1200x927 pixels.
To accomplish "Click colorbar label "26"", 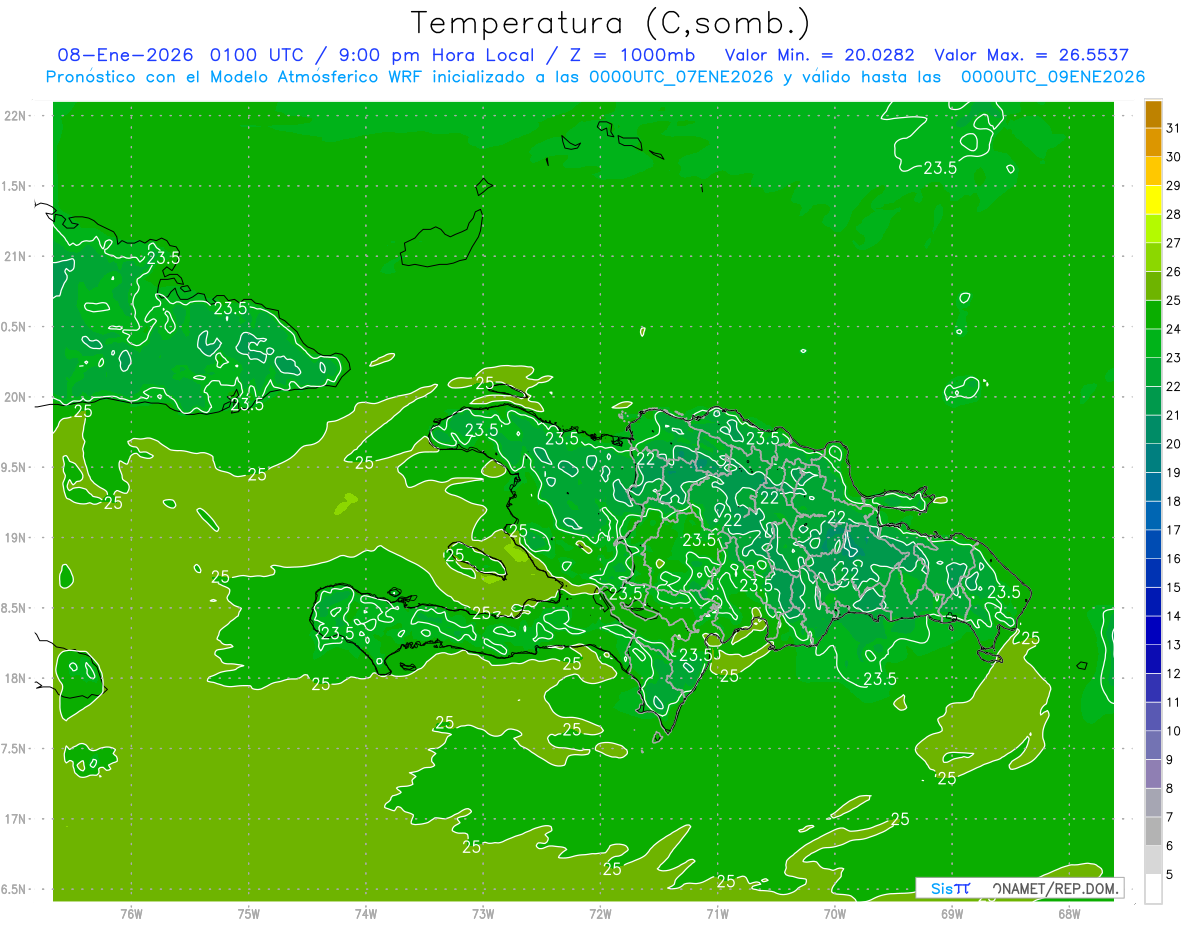I will 1174,272.
